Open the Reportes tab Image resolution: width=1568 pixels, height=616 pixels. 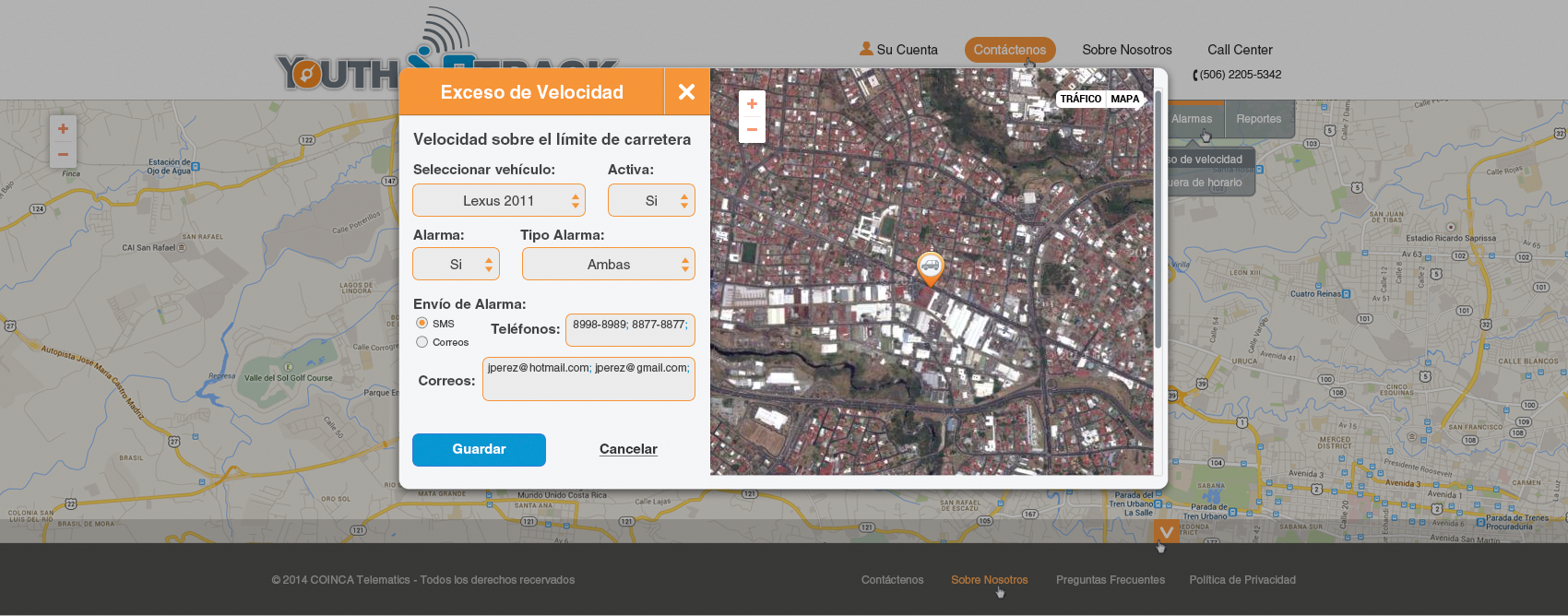click(1259, 119)
